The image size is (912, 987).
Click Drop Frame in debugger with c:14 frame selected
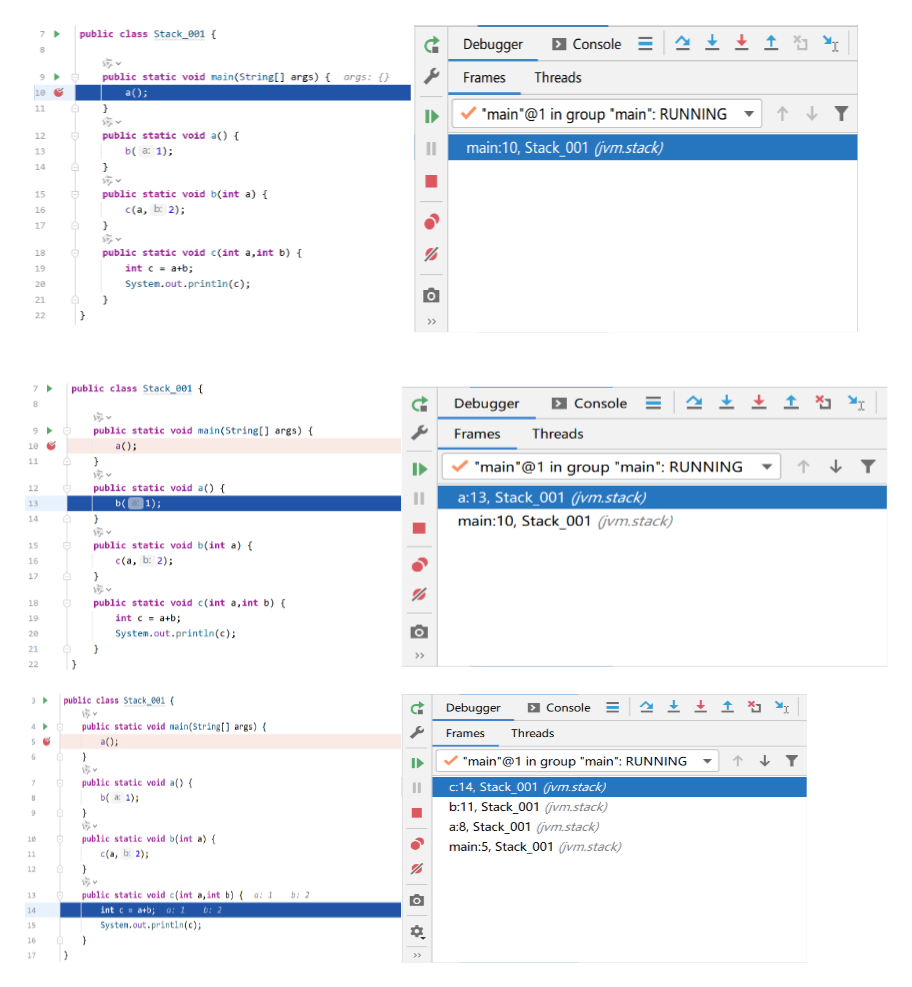coord(754,707)
